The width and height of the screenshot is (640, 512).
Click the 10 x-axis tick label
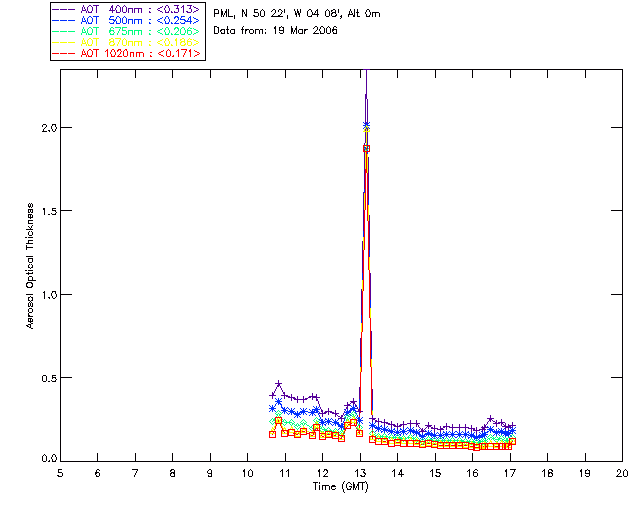coord(248,473)
